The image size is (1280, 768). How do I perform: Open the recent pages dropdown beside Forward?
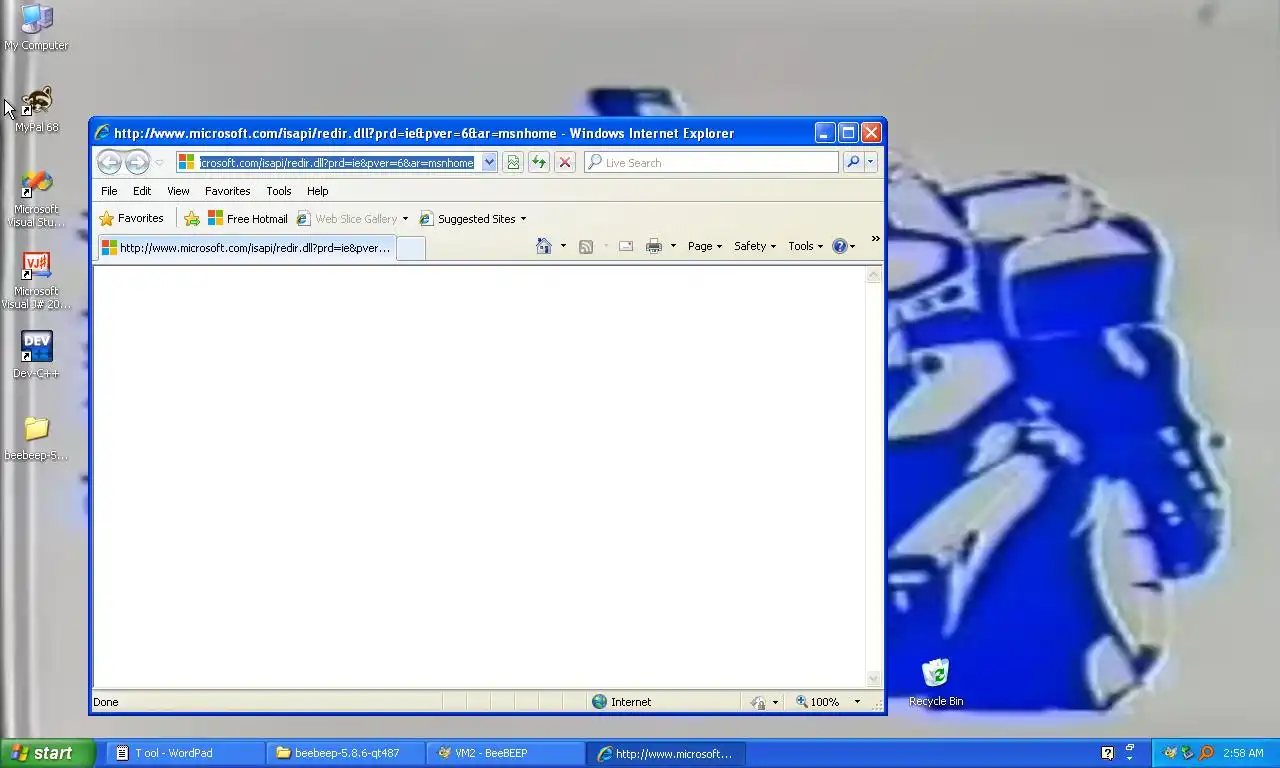[x=159, y=163]
